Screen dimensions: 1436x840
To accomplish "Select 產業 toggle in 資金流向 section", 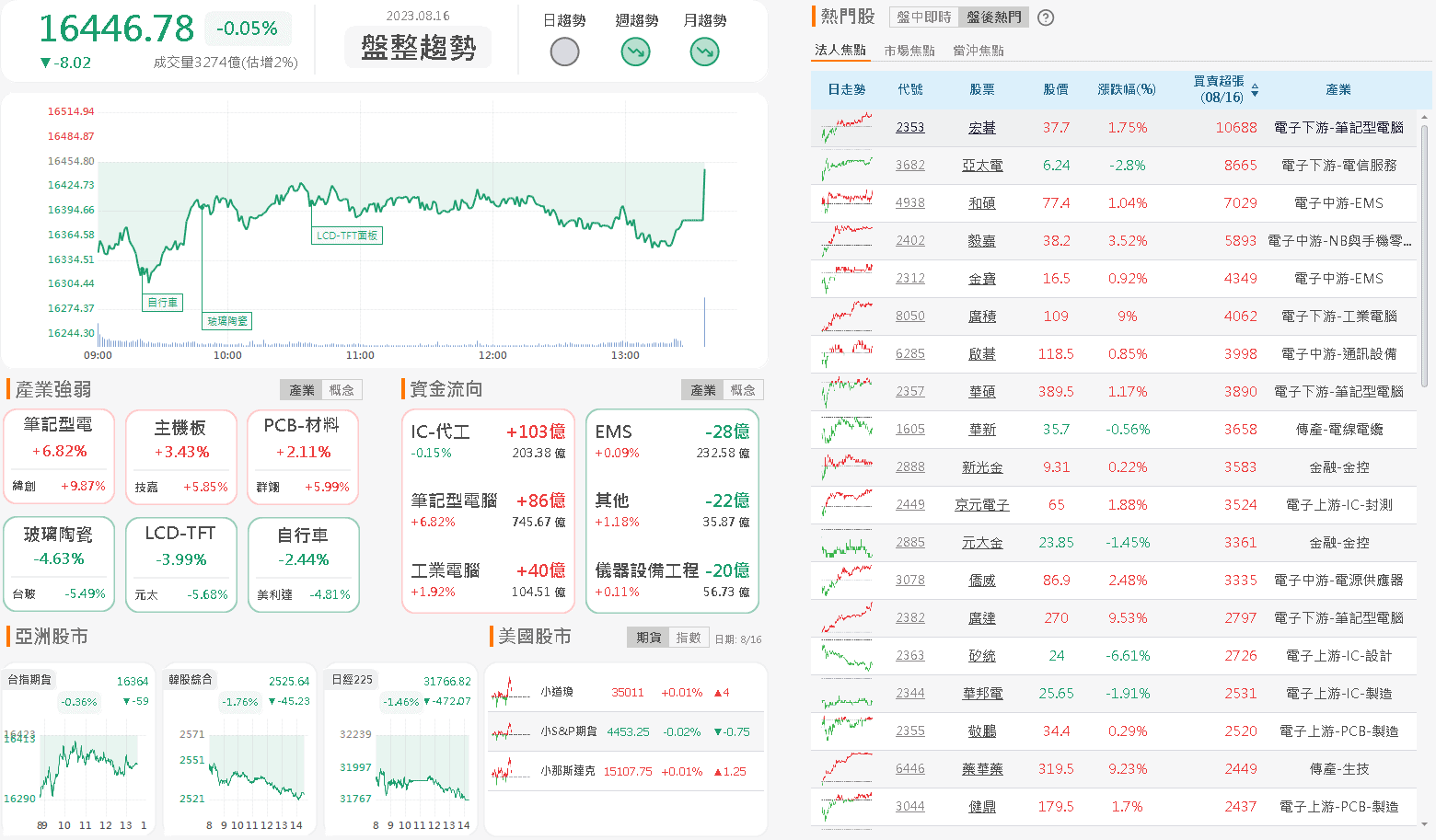I will [x=702, y=390].
